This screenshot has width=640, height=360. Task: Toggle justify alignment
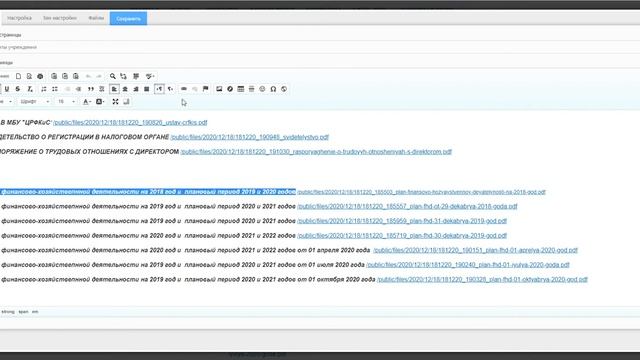pos(147,89)
